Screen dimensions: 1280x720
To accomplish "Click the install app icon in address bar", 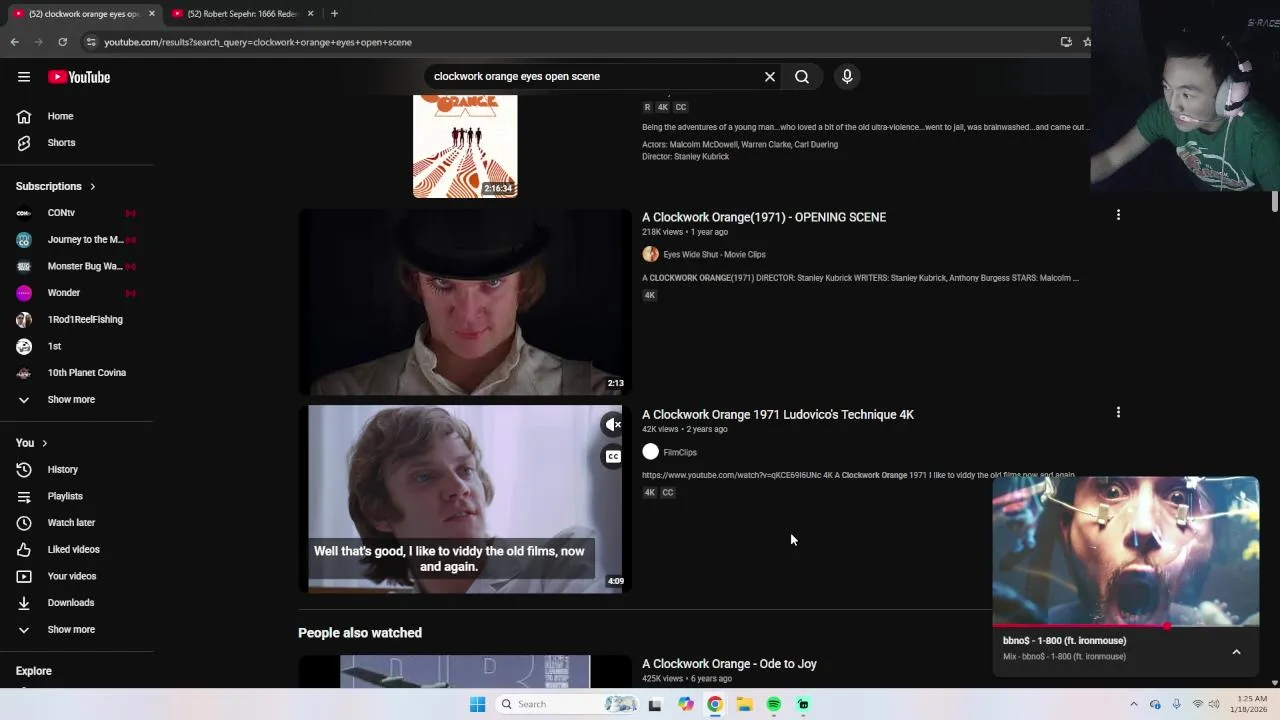I will 1066,42.
